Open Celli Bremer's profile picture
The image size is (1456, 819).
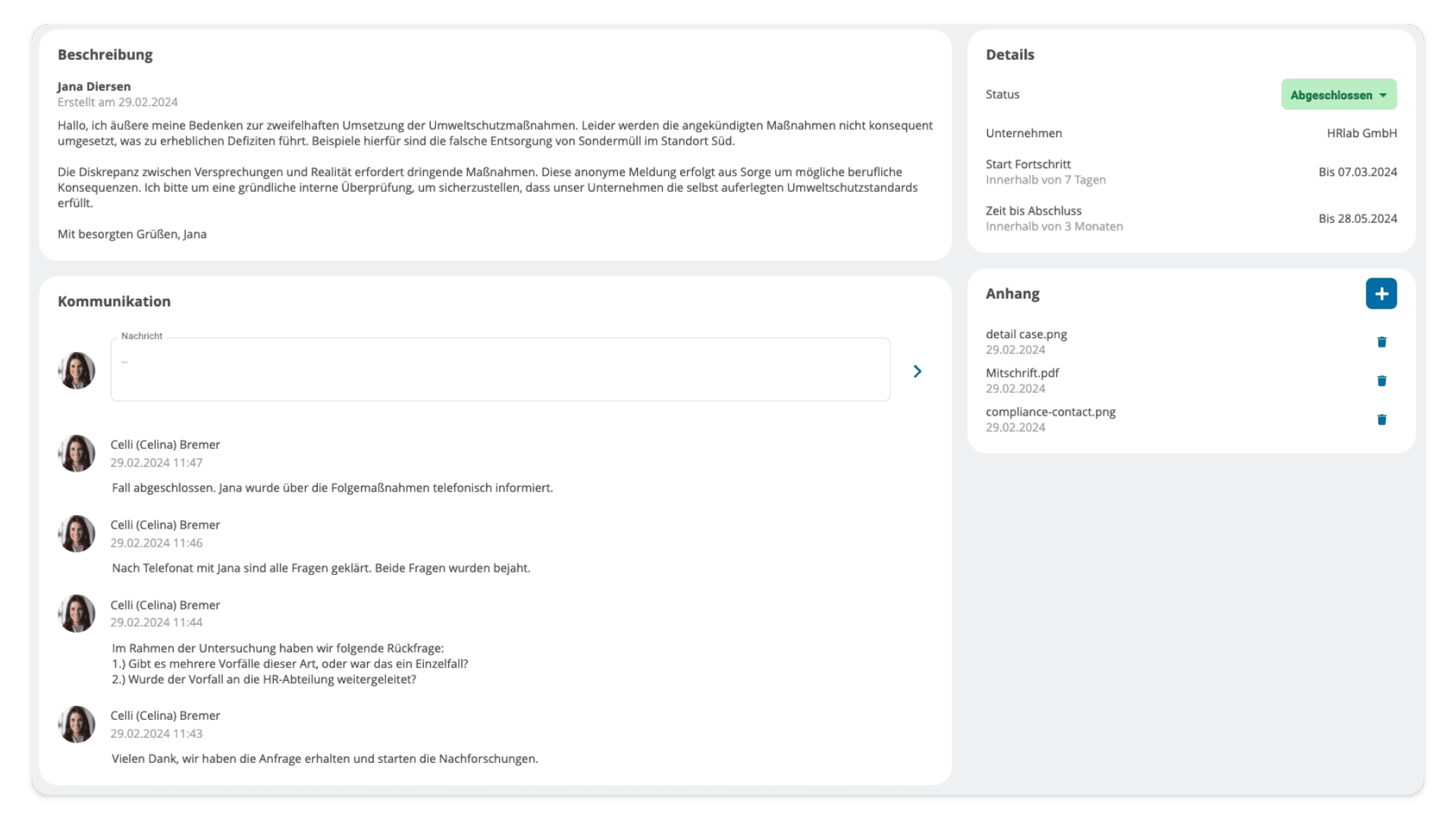point(76,453)
